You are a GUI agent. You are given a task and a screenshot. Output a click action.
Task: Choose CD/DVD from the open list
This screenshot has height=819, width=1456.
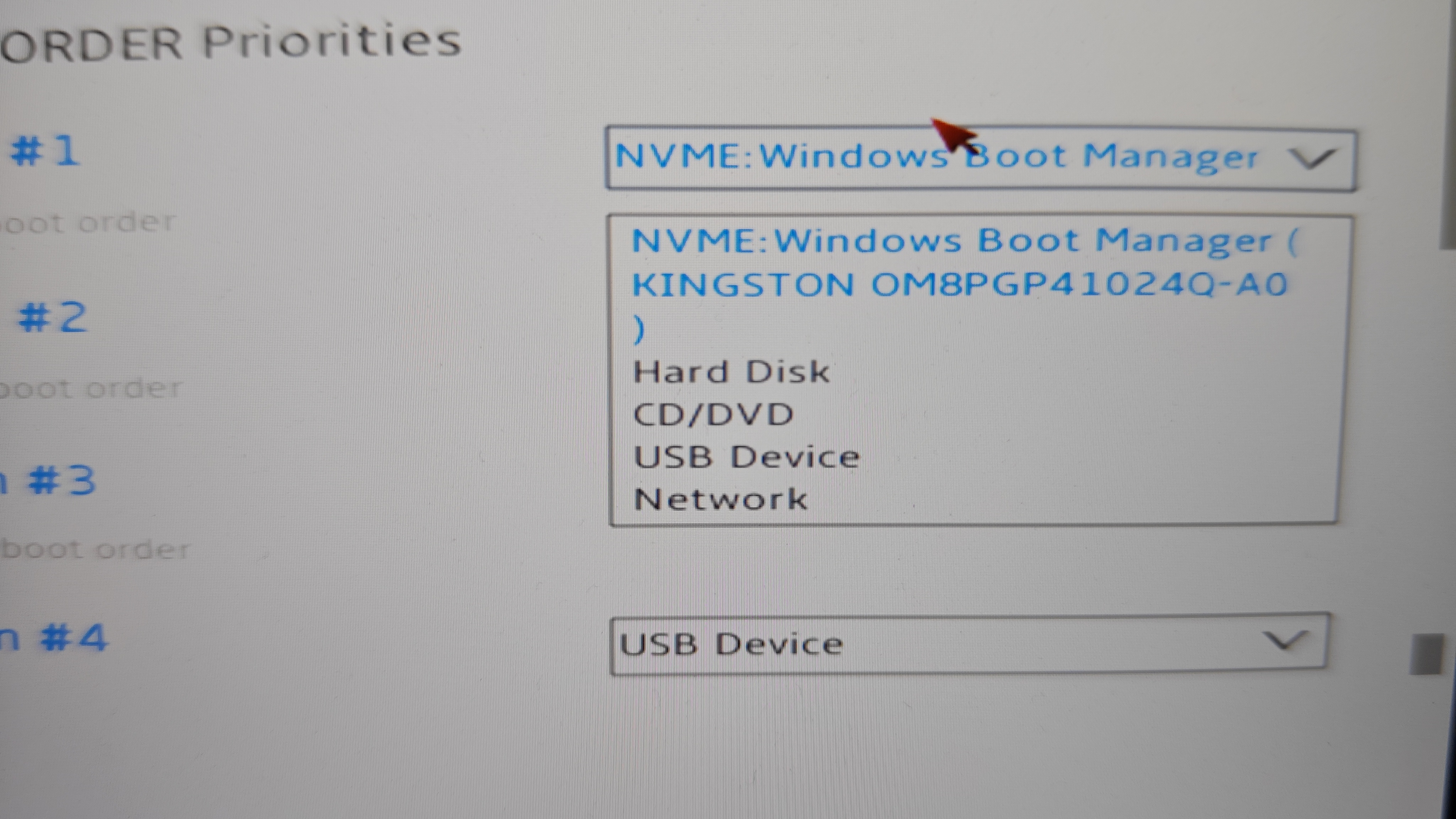coord(713,415)
